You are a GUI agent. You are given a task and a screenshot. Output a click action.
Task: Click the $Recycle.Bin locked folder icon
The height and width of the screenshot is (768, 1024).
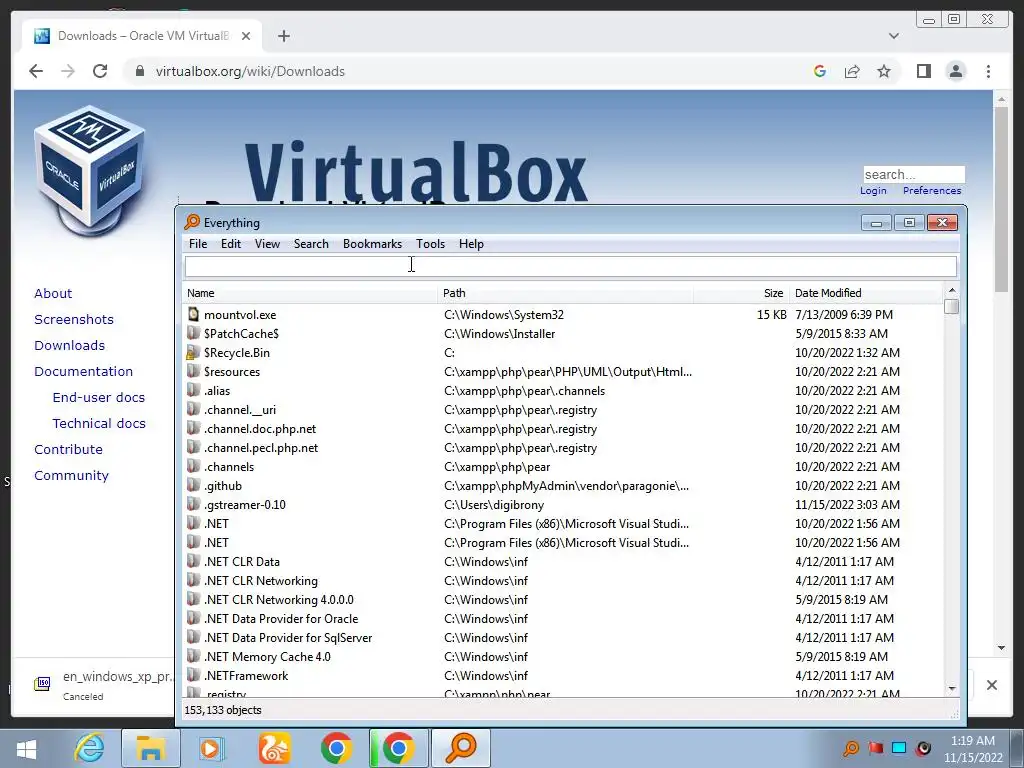[x=192, y=353]
